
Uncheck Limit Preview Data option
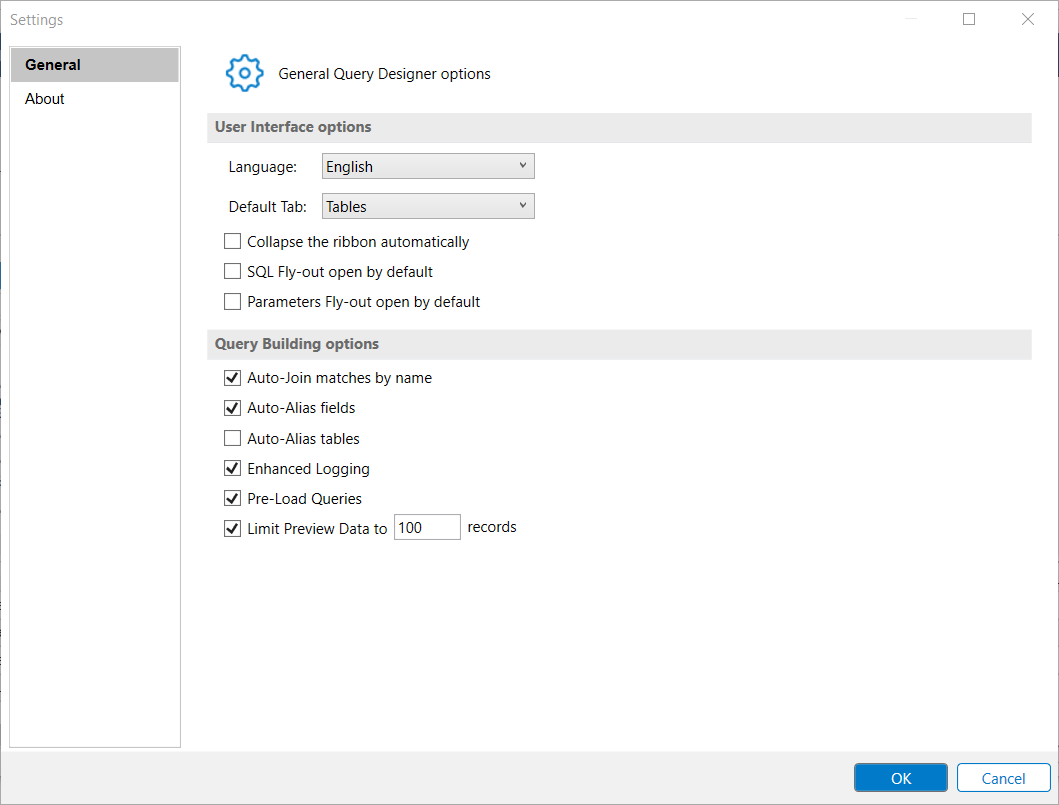point(232,528)
